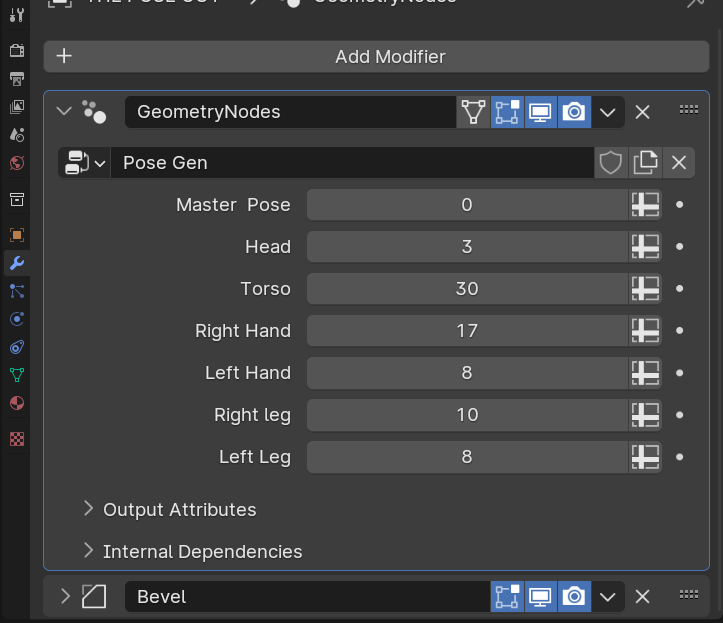Toggle Bevel edit mode display
The height and width of the screenshot is (623, 723).
(x=507, y=597)
